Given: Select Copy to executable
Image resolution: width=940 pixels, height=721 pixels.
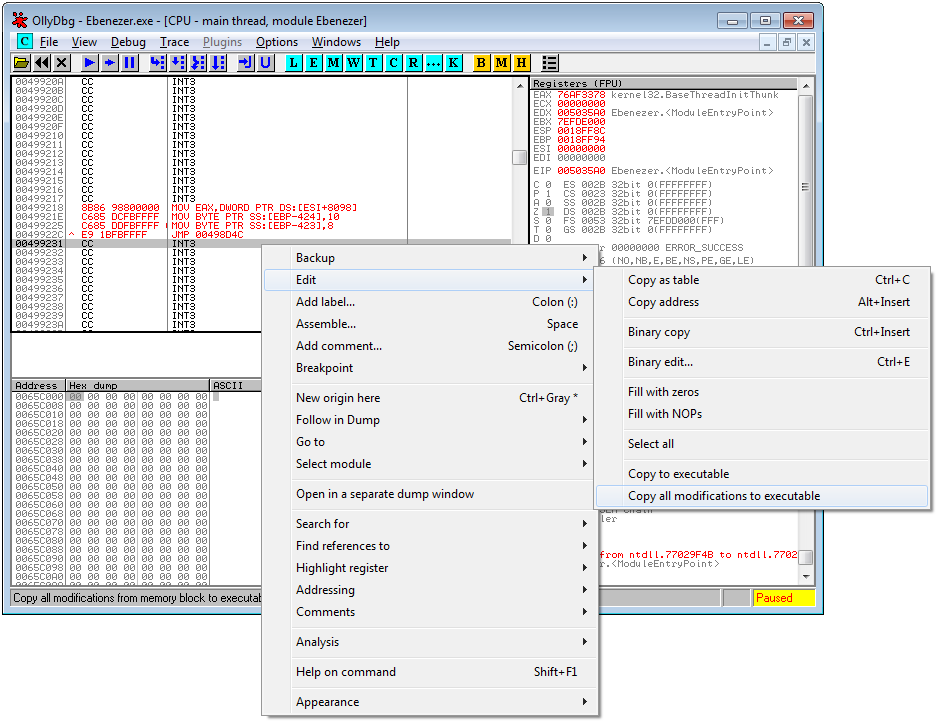Looking at the screenshot, I should point(762,474).
